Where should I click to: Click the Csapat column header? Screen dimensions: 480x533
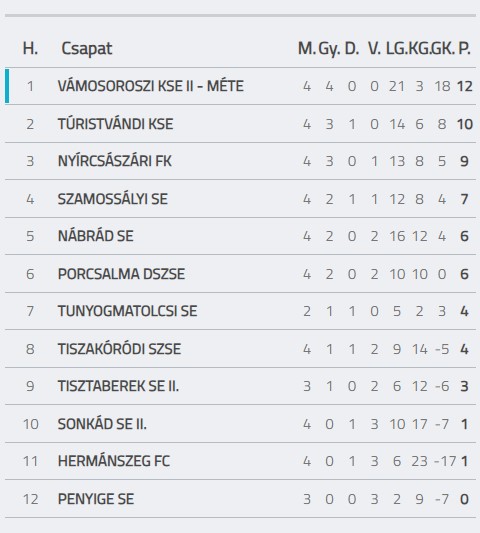coord(86,49)
